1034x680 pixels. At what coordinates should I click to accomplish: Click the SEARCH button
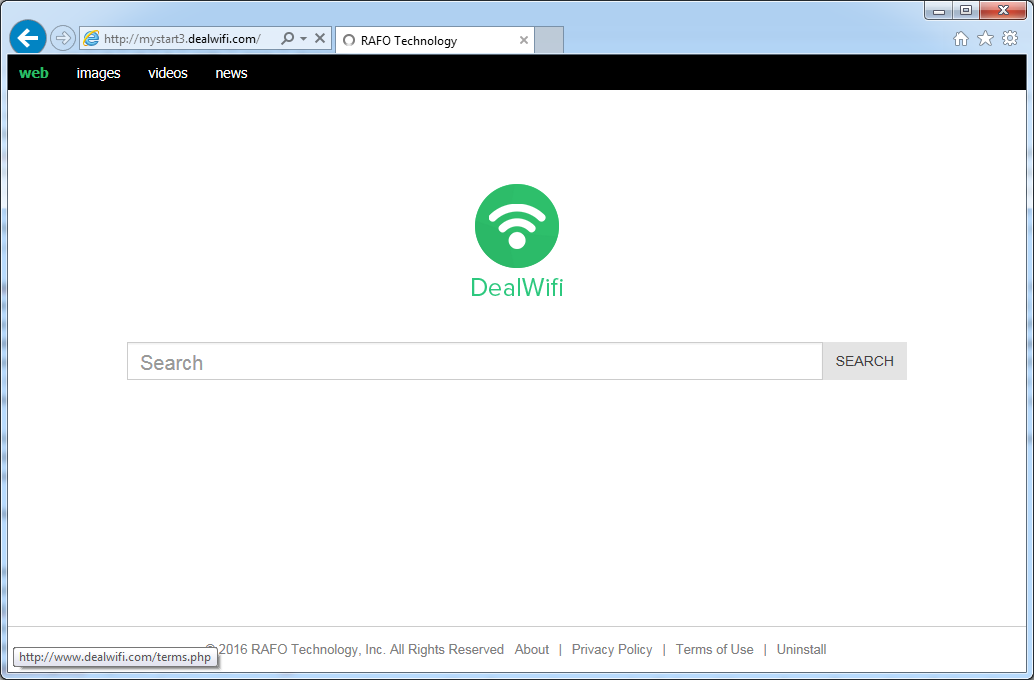tap(865, 361)
